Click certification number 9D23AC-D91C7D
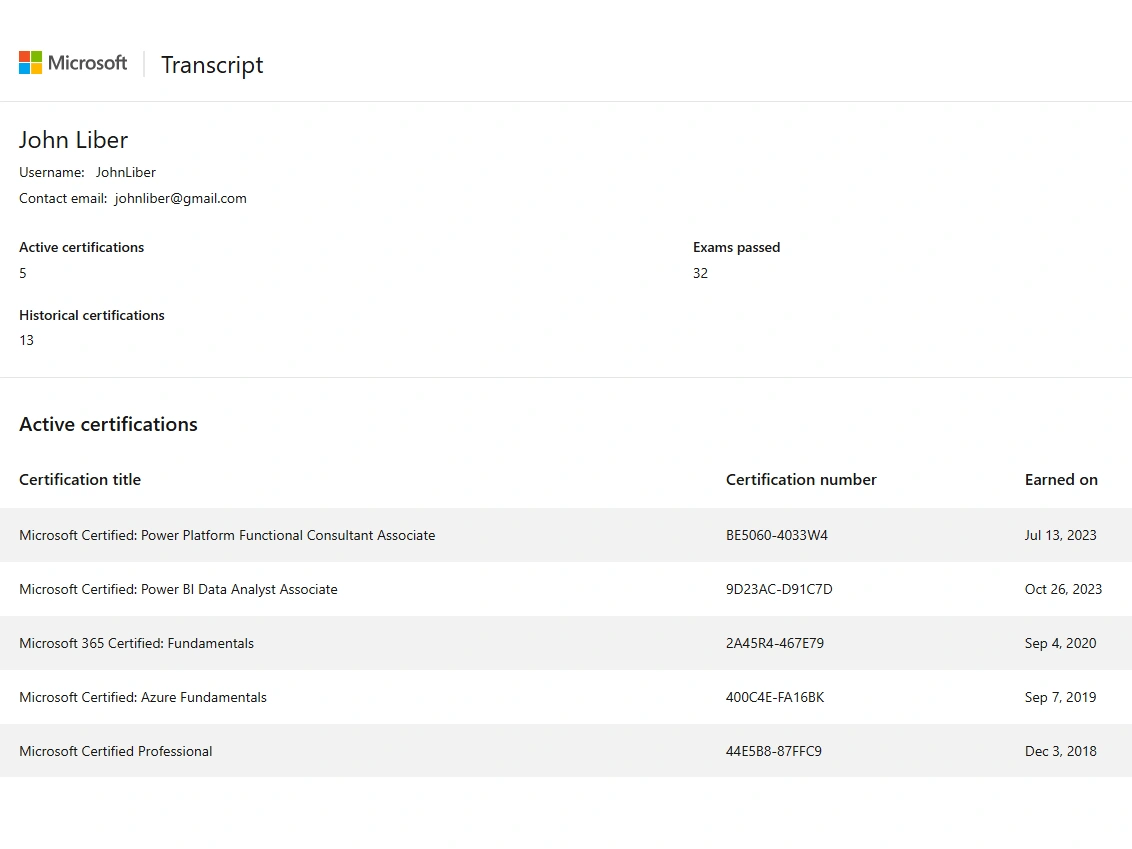Viewport: 1132px width, 849px height. (779, 589)
